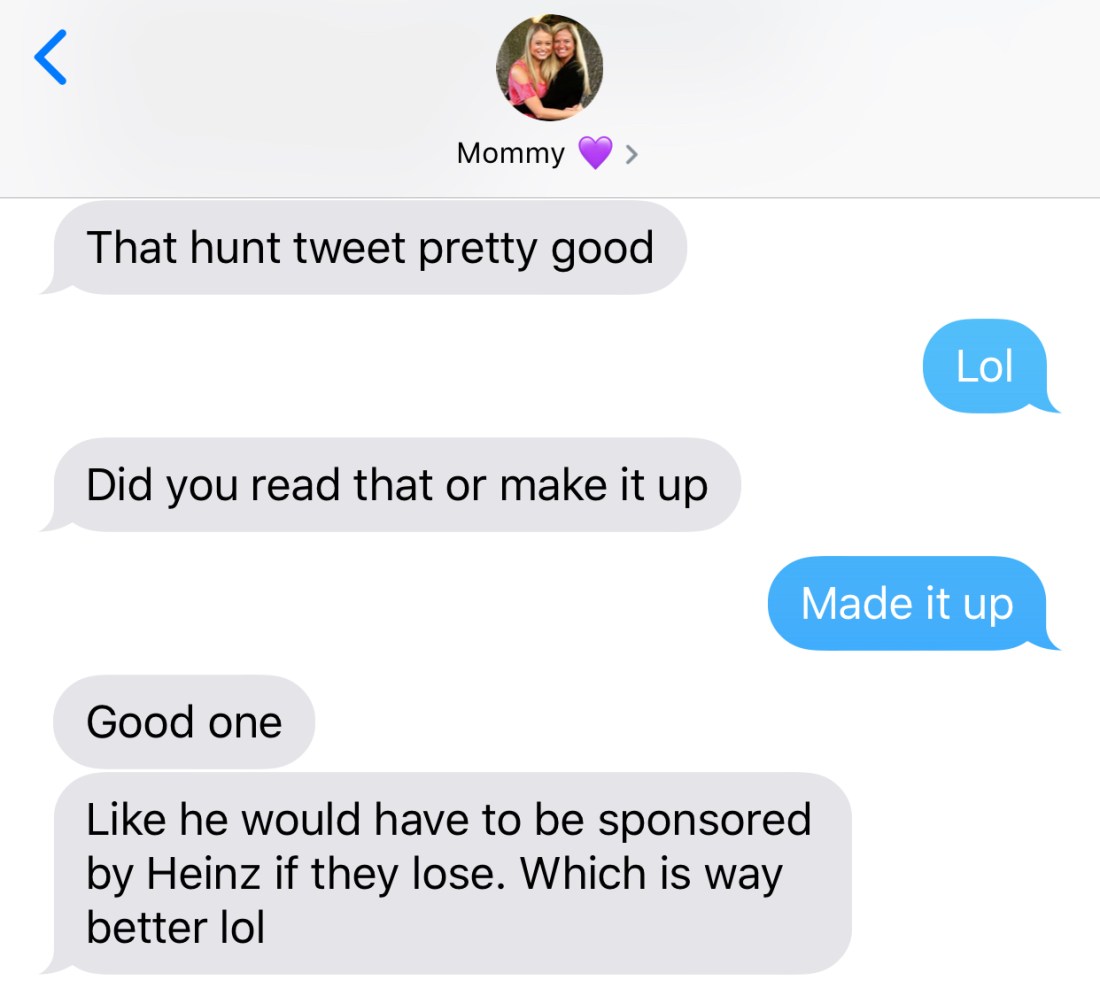1100x988 pixels.
Task: Click the word "good" in the first message
Action: pyautogui.click(x=602, y=250)
